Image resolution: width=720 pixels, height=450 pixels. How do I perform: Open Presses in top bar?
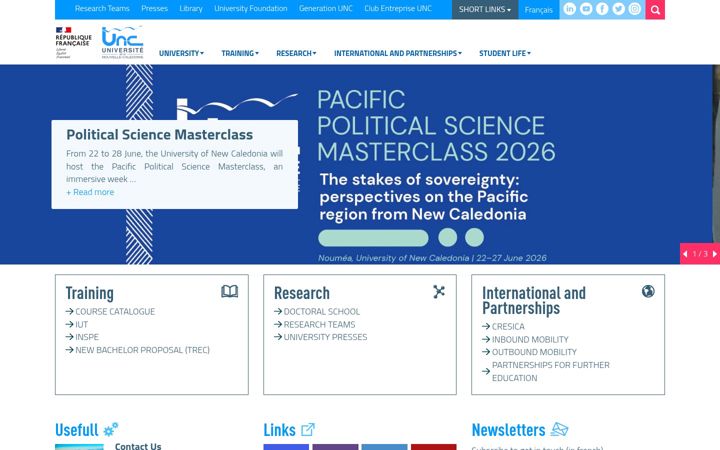[154, 8]
